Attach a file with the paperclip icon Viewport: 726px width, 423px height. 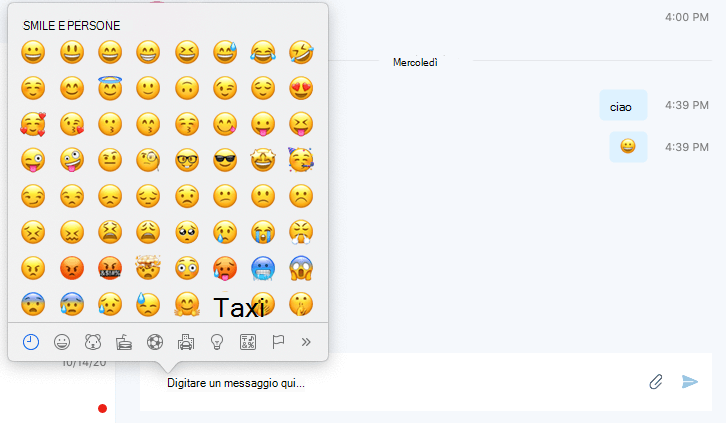click(x=656, y=382)
